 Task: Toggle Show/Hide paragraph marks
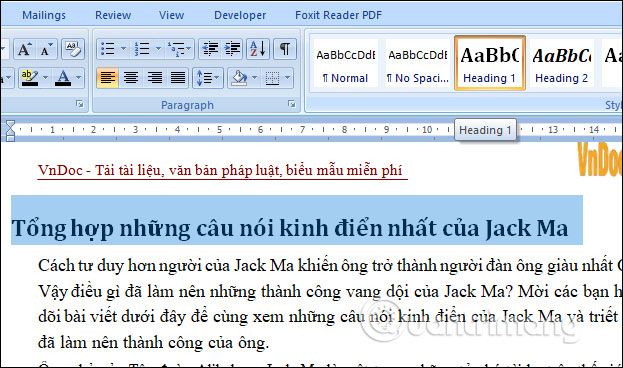pyautogui.click(x=285, y=49)
